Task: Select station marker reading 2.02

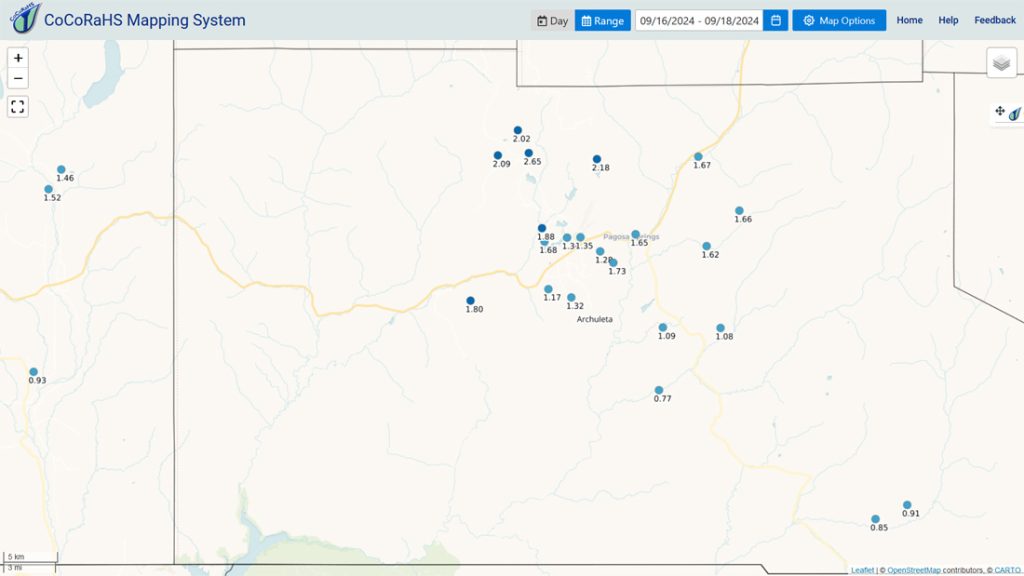Action: tap(517, 131)
